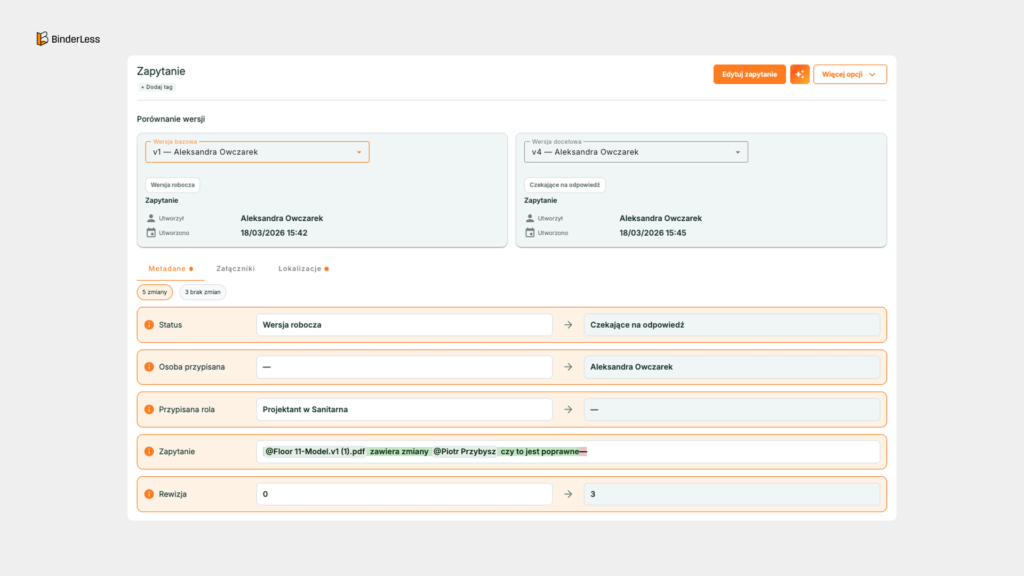
Task: Open the Lokalizacje tab
Action: point(303,268)
